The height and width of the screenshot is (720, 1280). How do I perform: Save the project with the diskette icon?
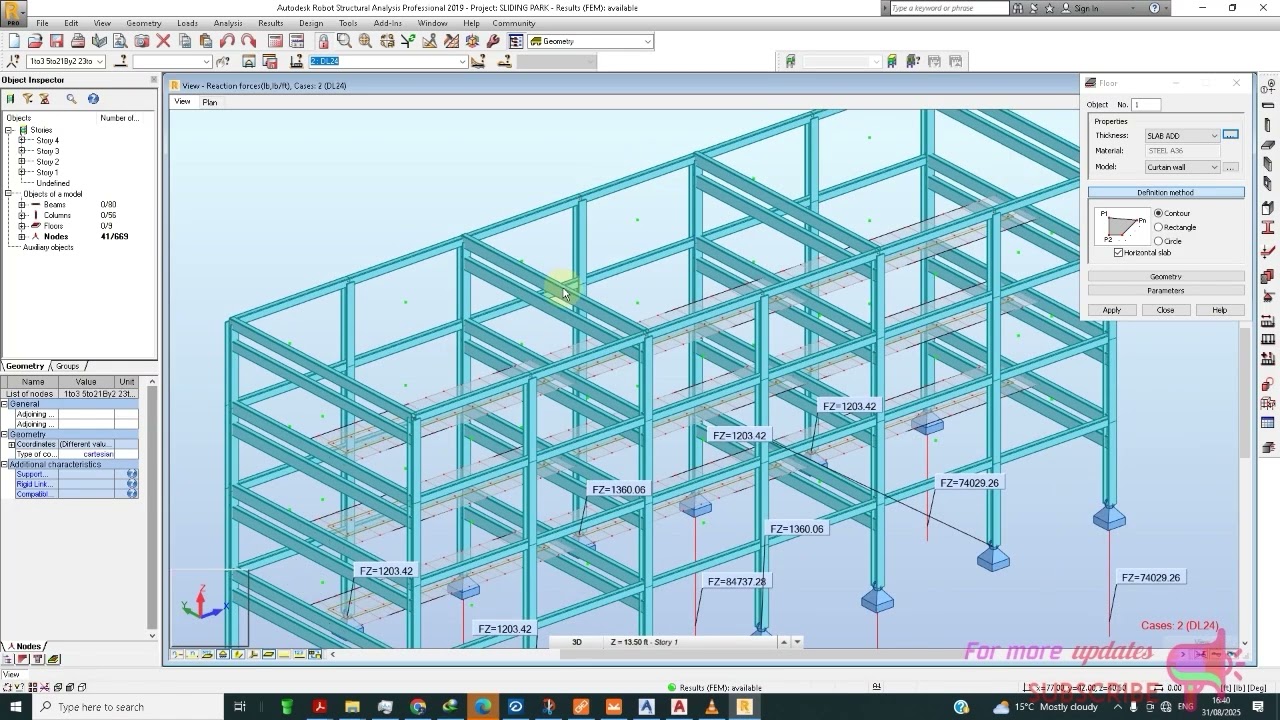click(x=56, y=41)
